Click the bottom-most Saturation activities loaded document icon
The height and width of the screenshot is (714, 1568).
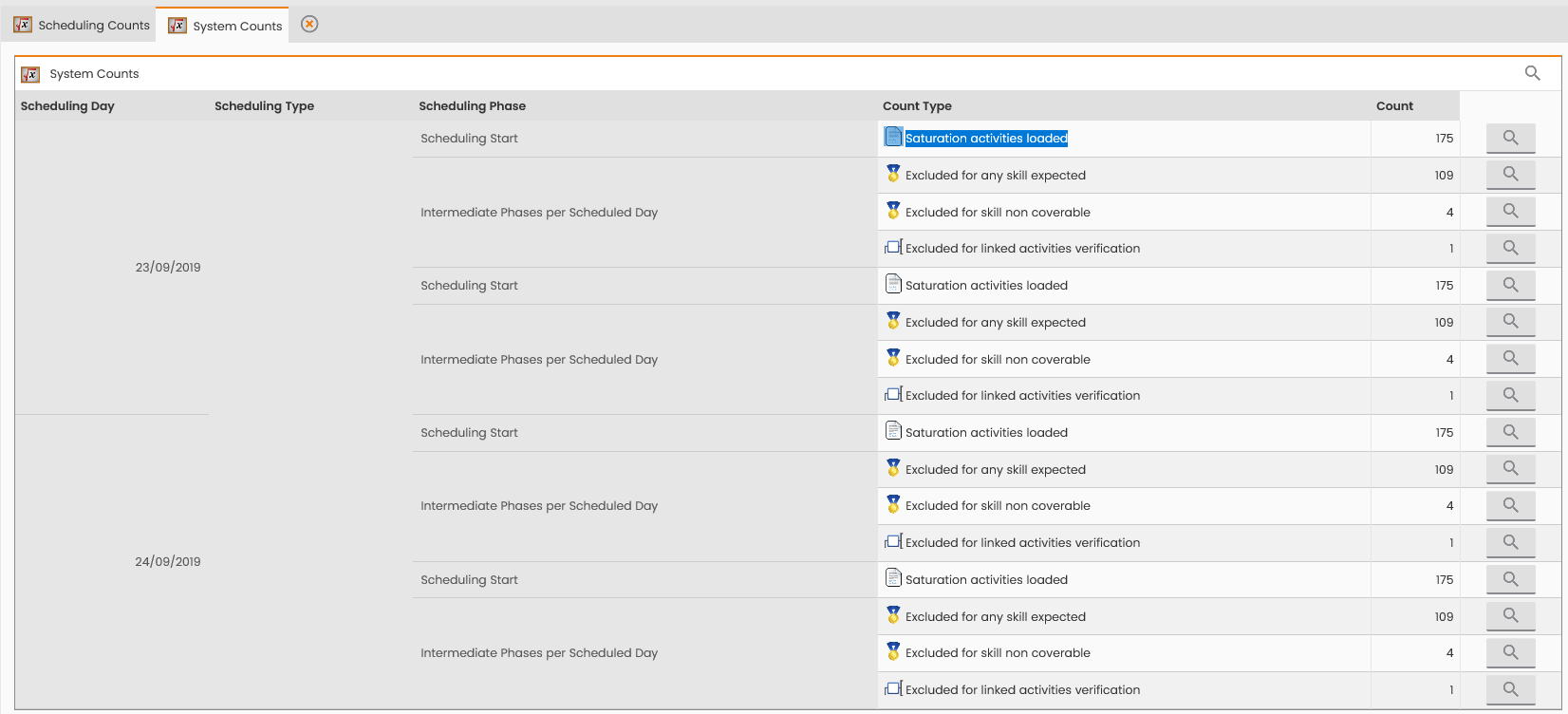click(x=893, y=577)
